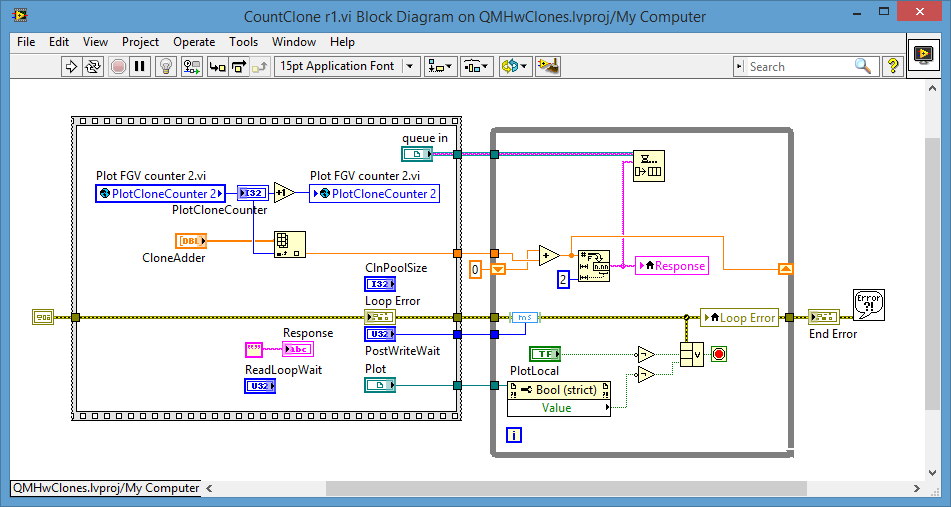Click Step Over button

[x=239, y=66]
